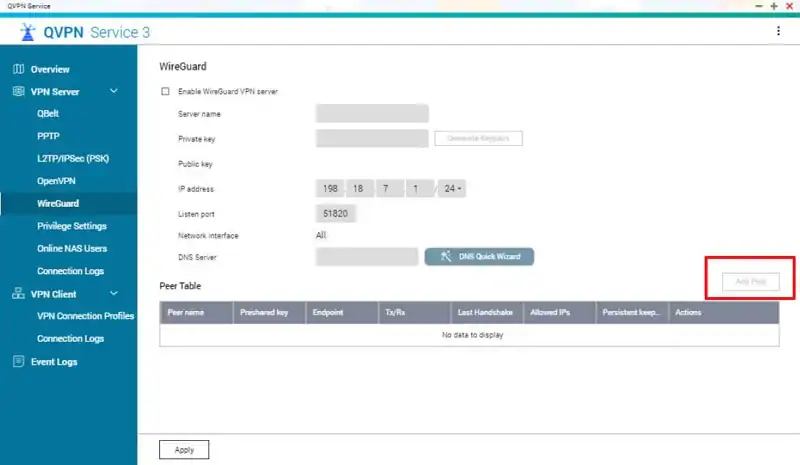
Task: Minimize the QVPN Service window
Action: pos(759,6)
